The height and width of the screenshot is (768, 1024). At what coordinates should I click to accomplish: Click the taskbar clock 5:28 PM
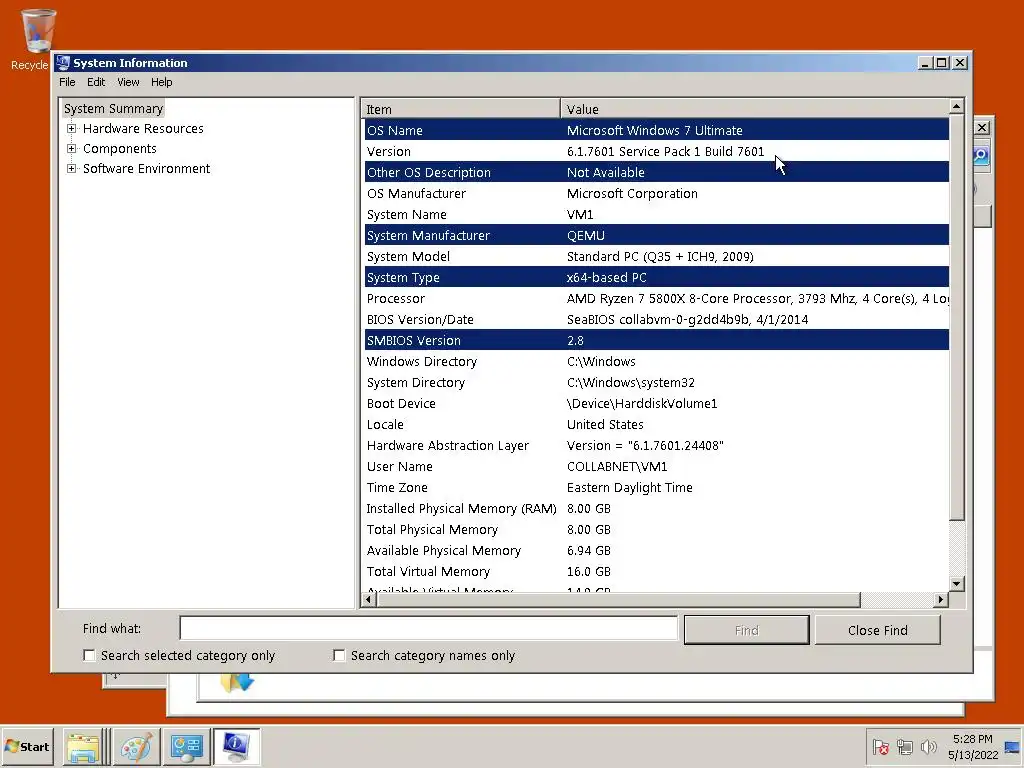click(x=972, y=739)
